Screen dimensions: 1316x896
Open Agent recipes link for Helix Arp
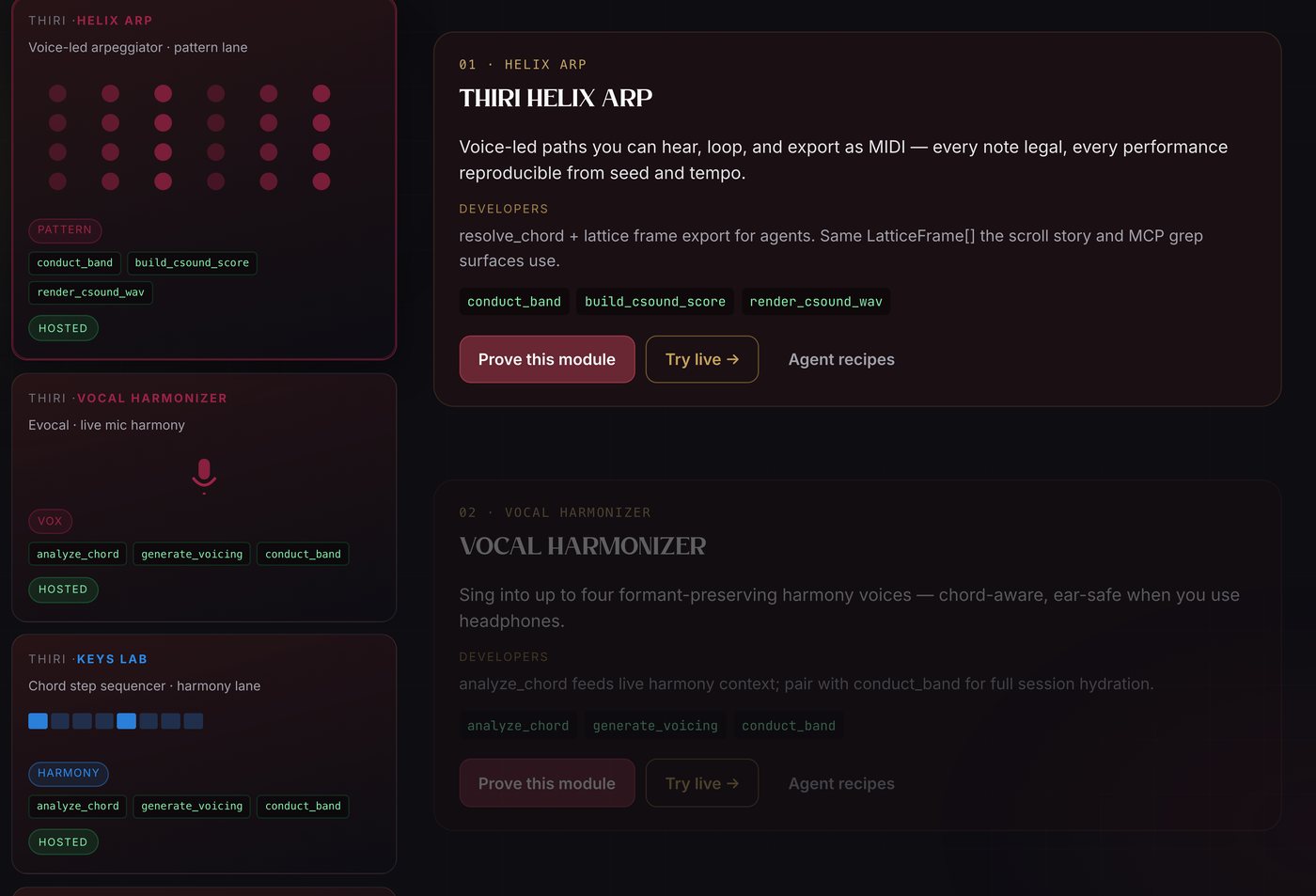click(841, 359)
